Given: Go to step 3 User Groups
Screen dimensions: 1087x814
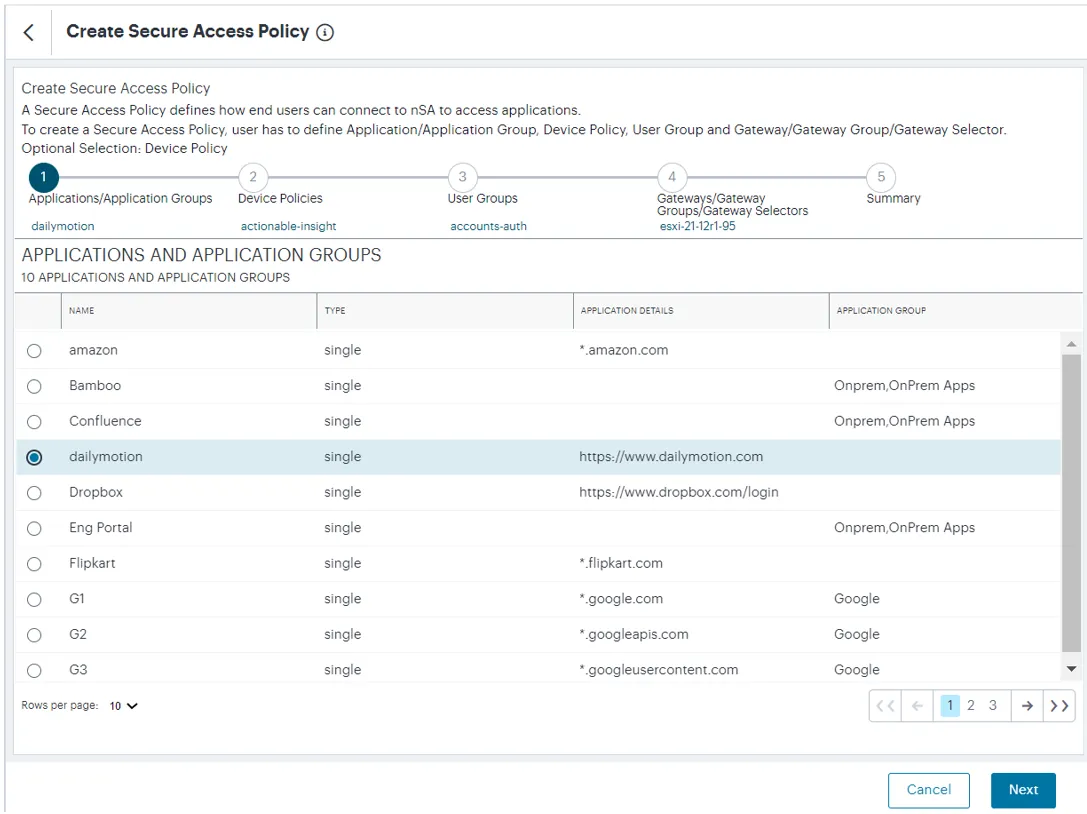Looking at the screenshot, I should 462,177.
